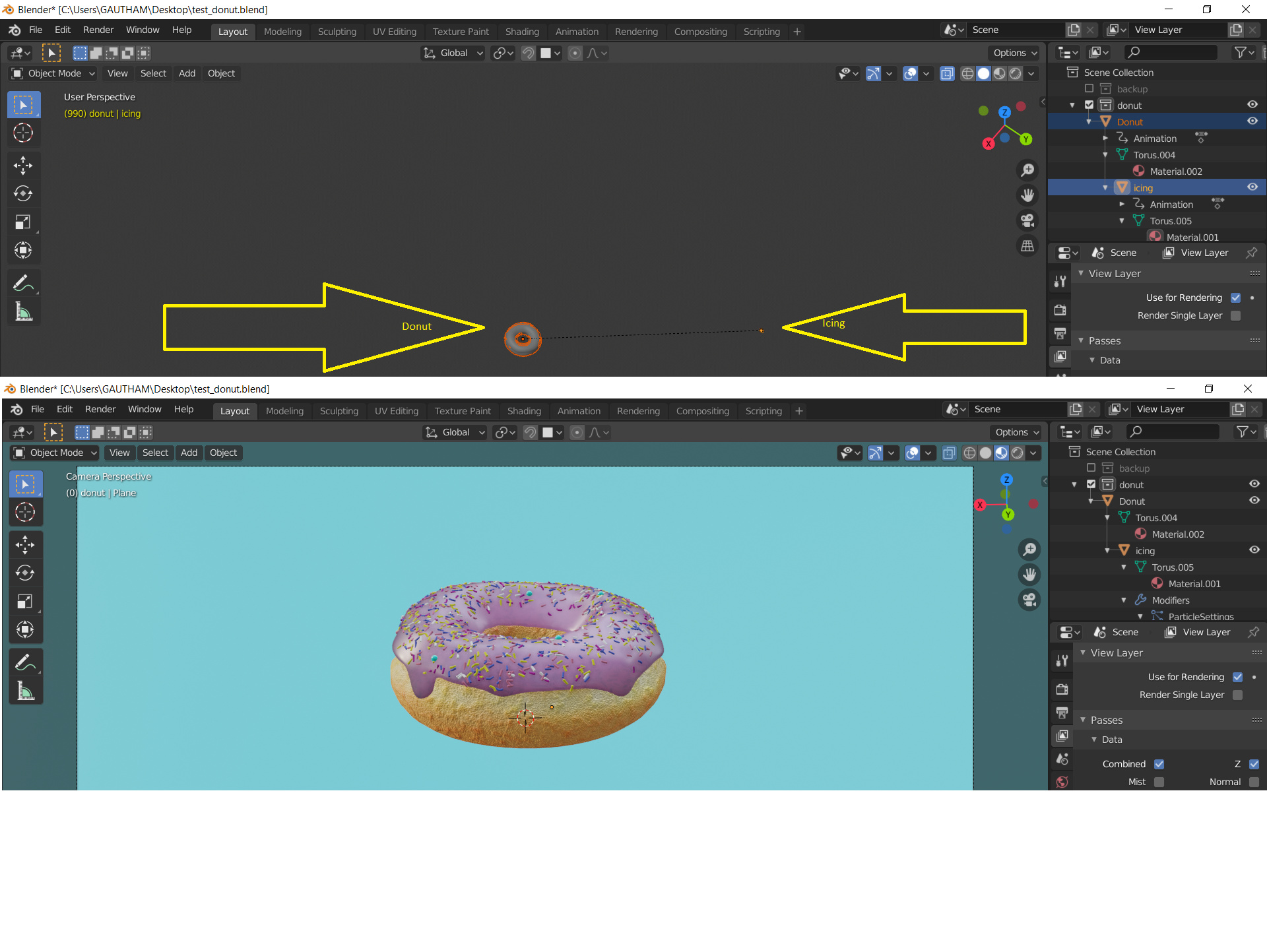Open the World properties tab icon
Image resolution: width=1267 pixels, height=952 pixels.
pyautogui.click(x=1062, y=782)
